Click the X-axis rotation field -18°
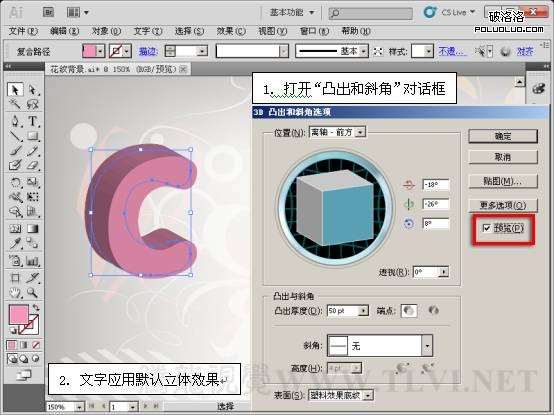554x415 pixels. tap(436, 185)
